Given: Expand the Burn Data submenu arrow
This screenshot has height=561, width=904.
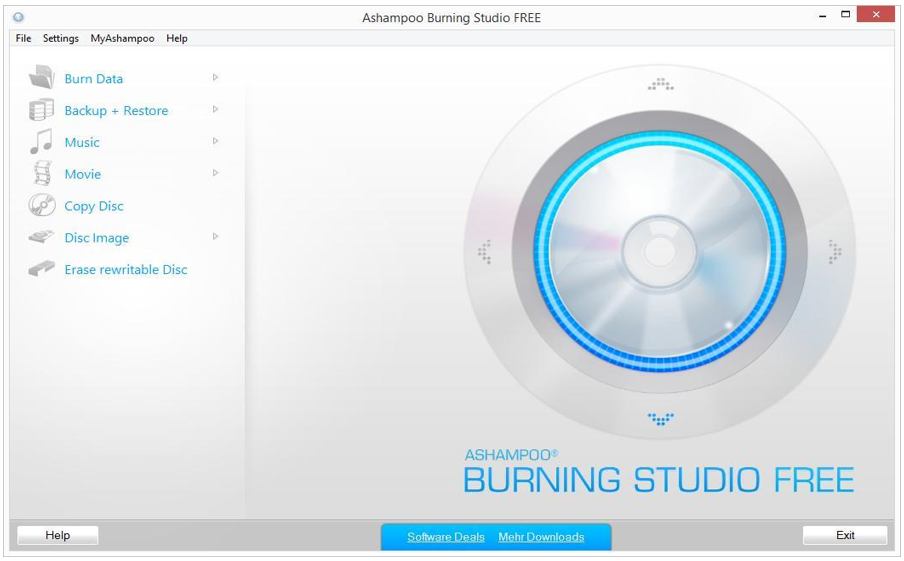Looking at the screenshot, I should click(215, 78).
